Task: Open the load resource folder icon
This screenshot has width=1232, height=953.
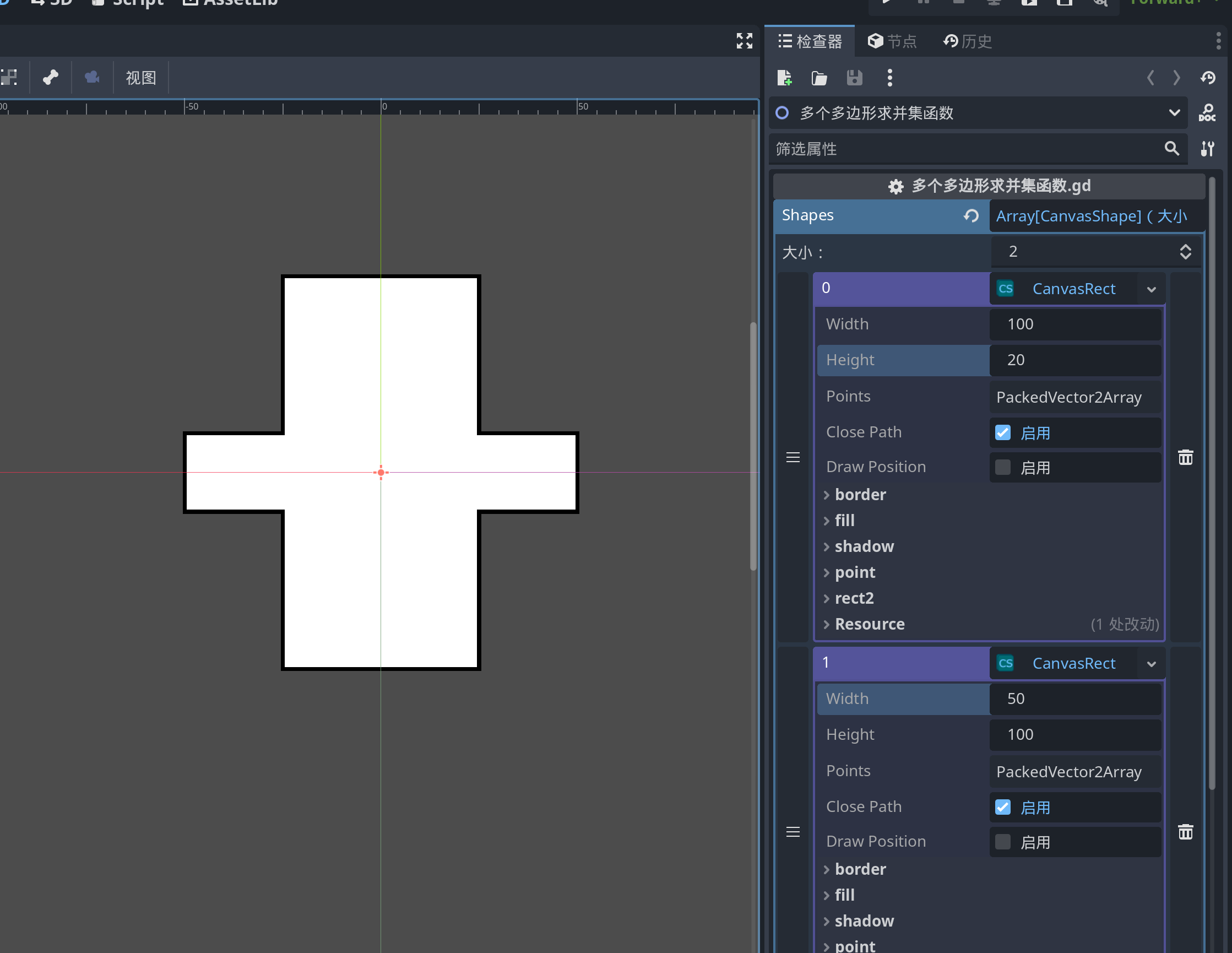Action: coord(819,78)
